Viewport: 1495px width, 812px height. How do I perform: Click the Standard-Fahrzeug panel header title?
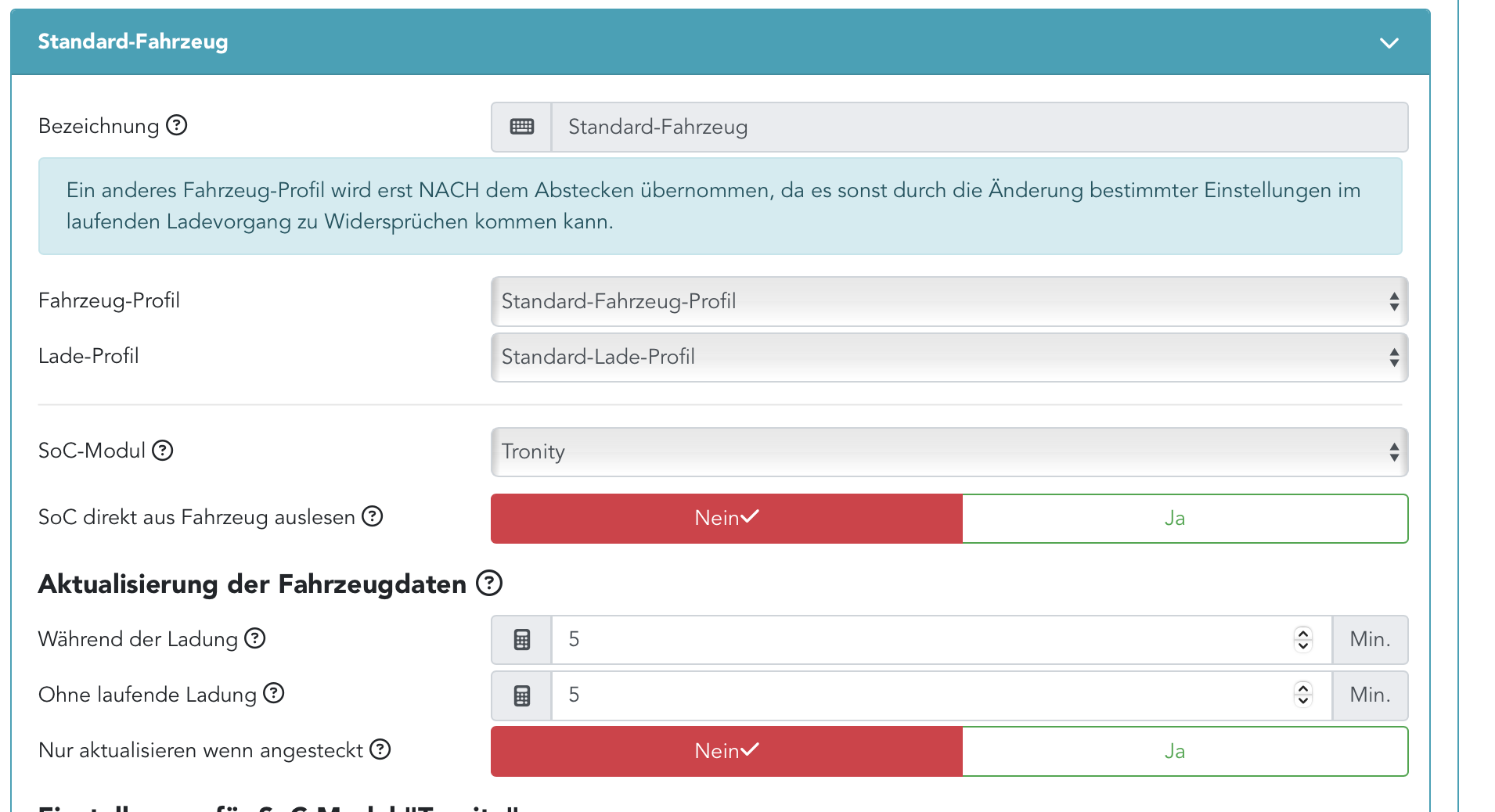click(133, 41)
